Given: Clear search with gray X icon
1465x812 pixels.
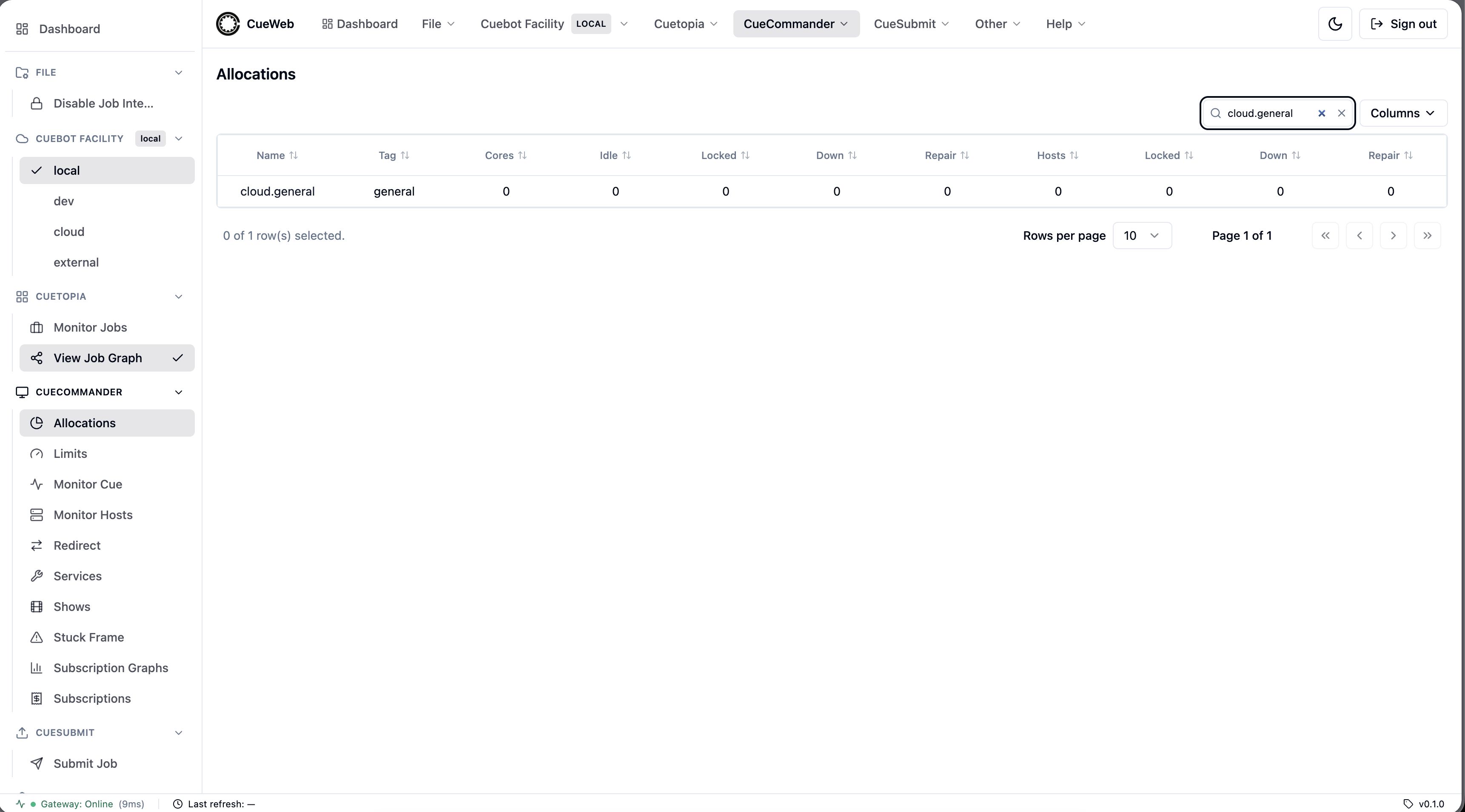Looking at the screenshot, I should pos(1342,113).
